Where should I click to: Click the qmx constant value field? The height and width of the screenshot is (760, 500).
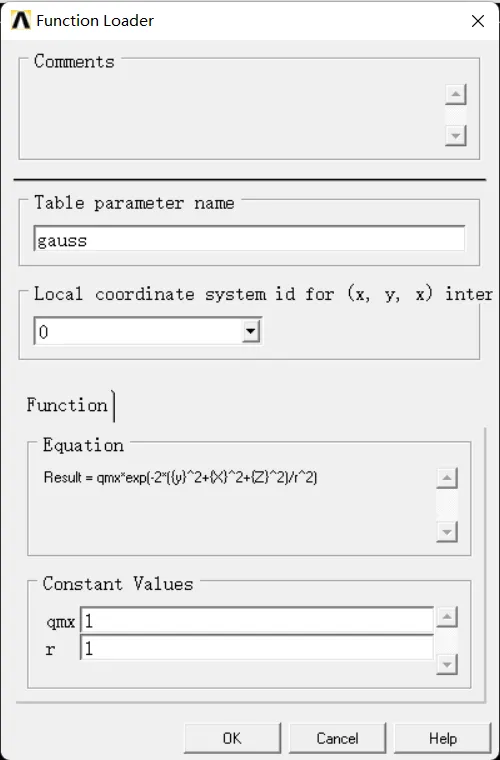tap(257, 621)
